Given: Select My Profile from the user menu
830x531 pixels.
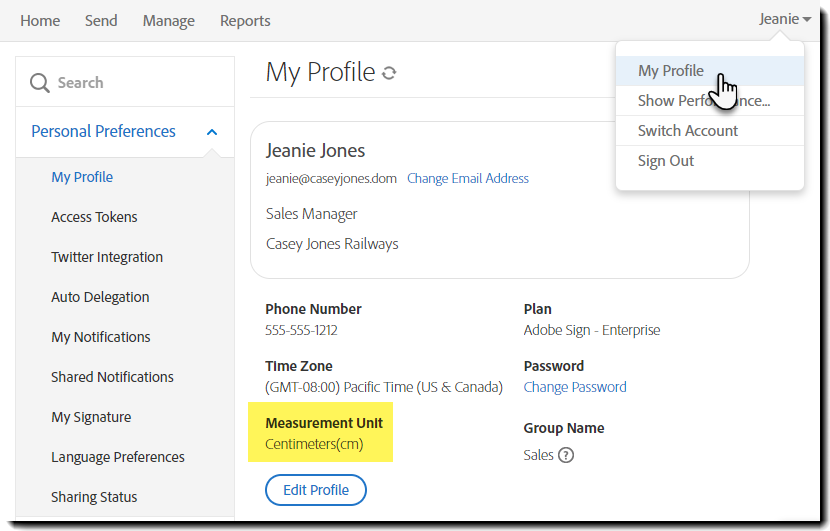Looking at the screenshot, I should point(671,71).
